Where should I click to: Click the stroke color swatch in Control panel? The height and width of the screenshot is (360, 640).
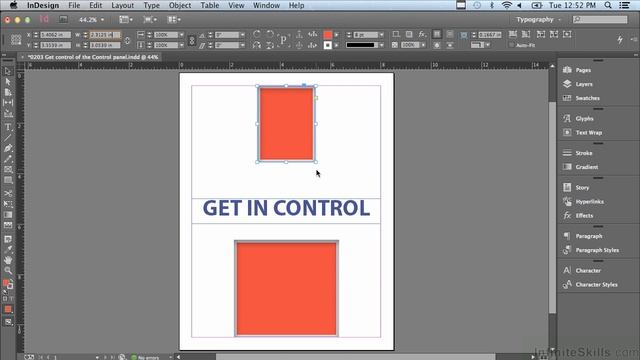pyautogui.click(x=328, y=45)
